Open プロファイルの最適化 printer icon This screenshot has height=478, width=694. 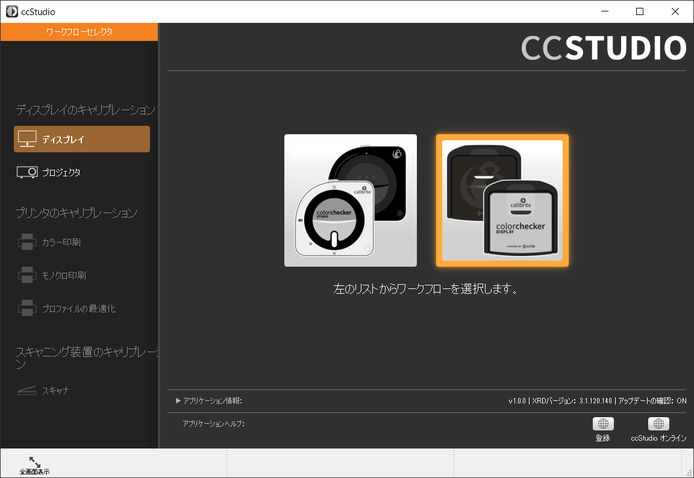tap(27, 308)
